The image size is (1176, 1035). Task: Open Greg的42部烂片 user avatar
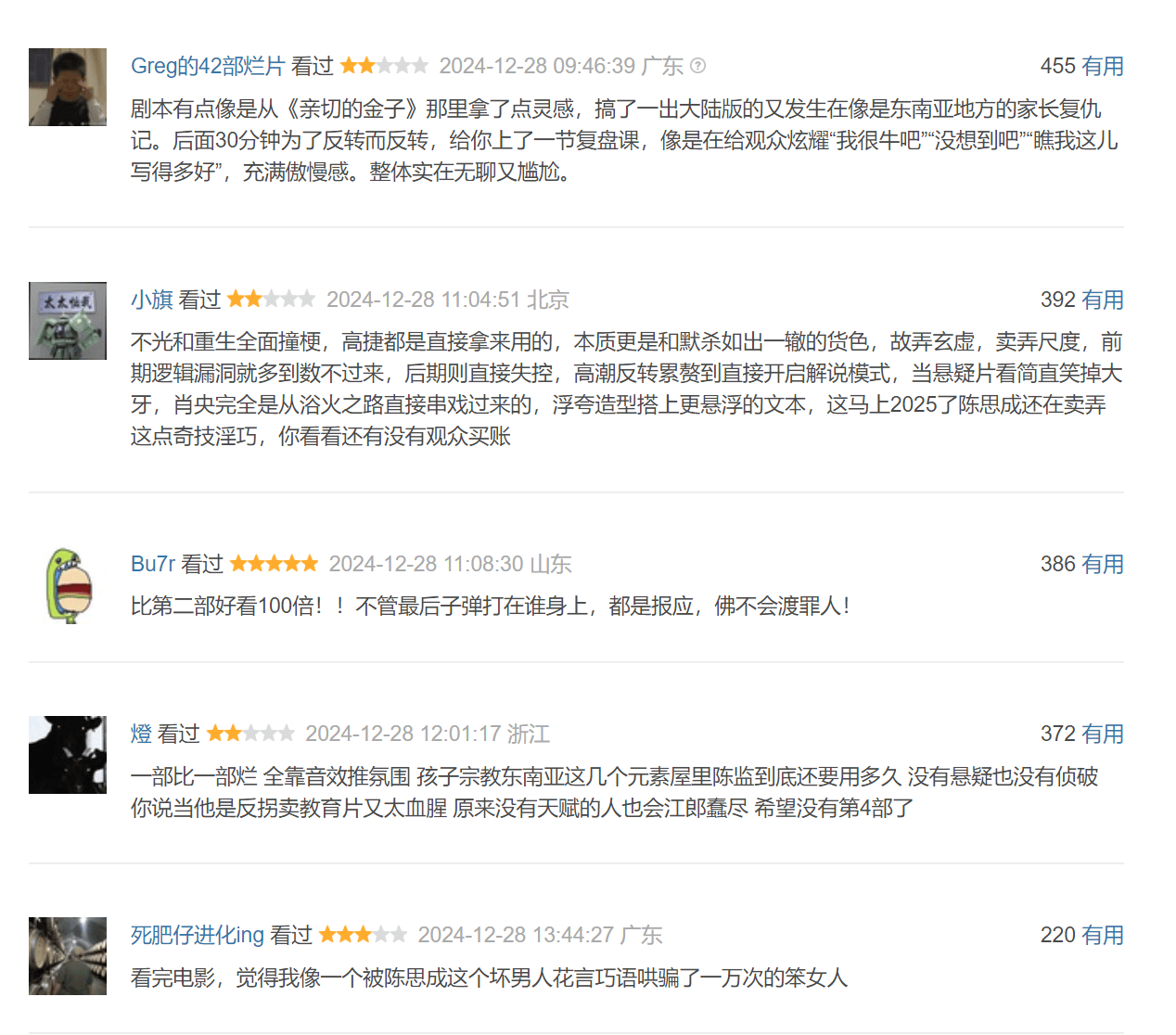pos(68,87)
